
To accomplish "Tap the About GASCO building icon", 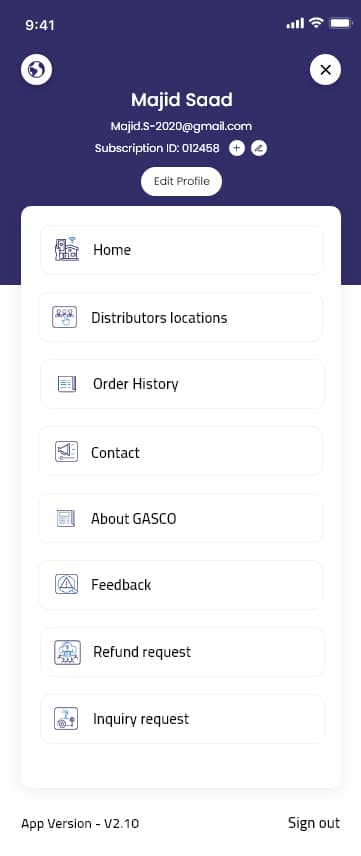I will click(66, 518).
